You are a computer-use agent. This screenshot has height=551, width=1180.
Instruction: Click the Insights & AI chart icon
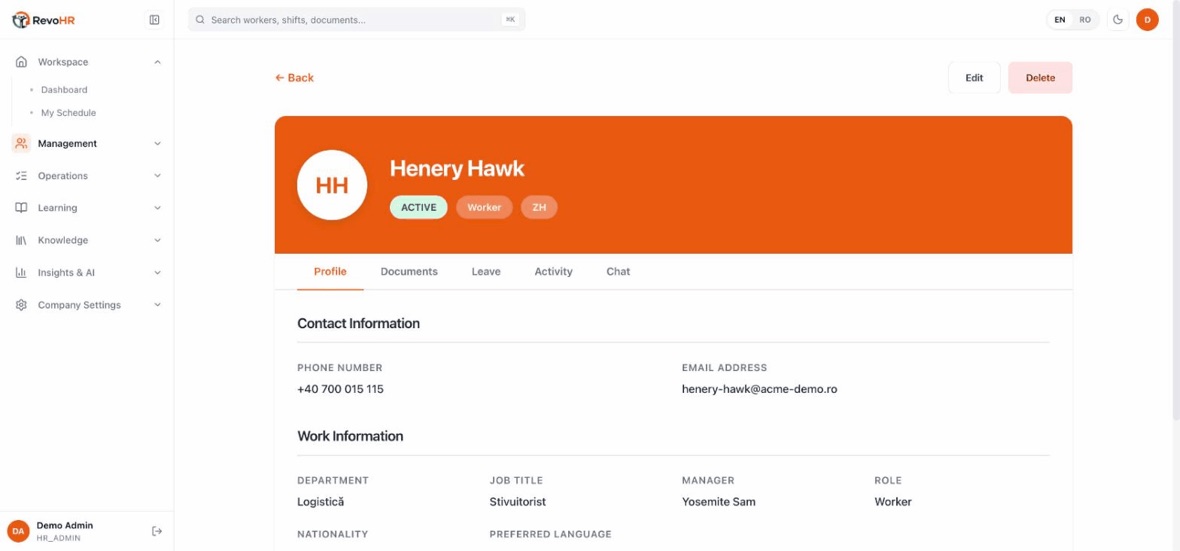(21, 272)
